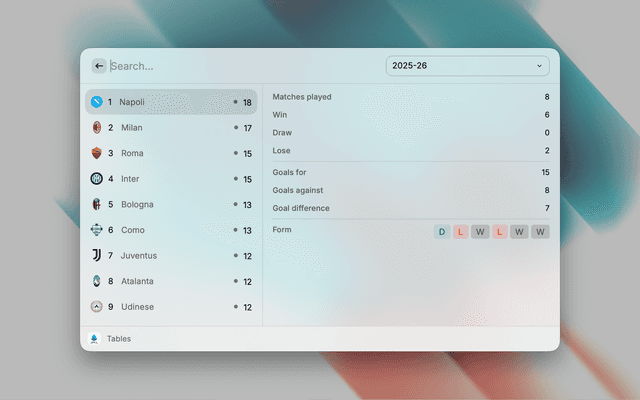Click the Napoli club crest icon

coord(97,102)
